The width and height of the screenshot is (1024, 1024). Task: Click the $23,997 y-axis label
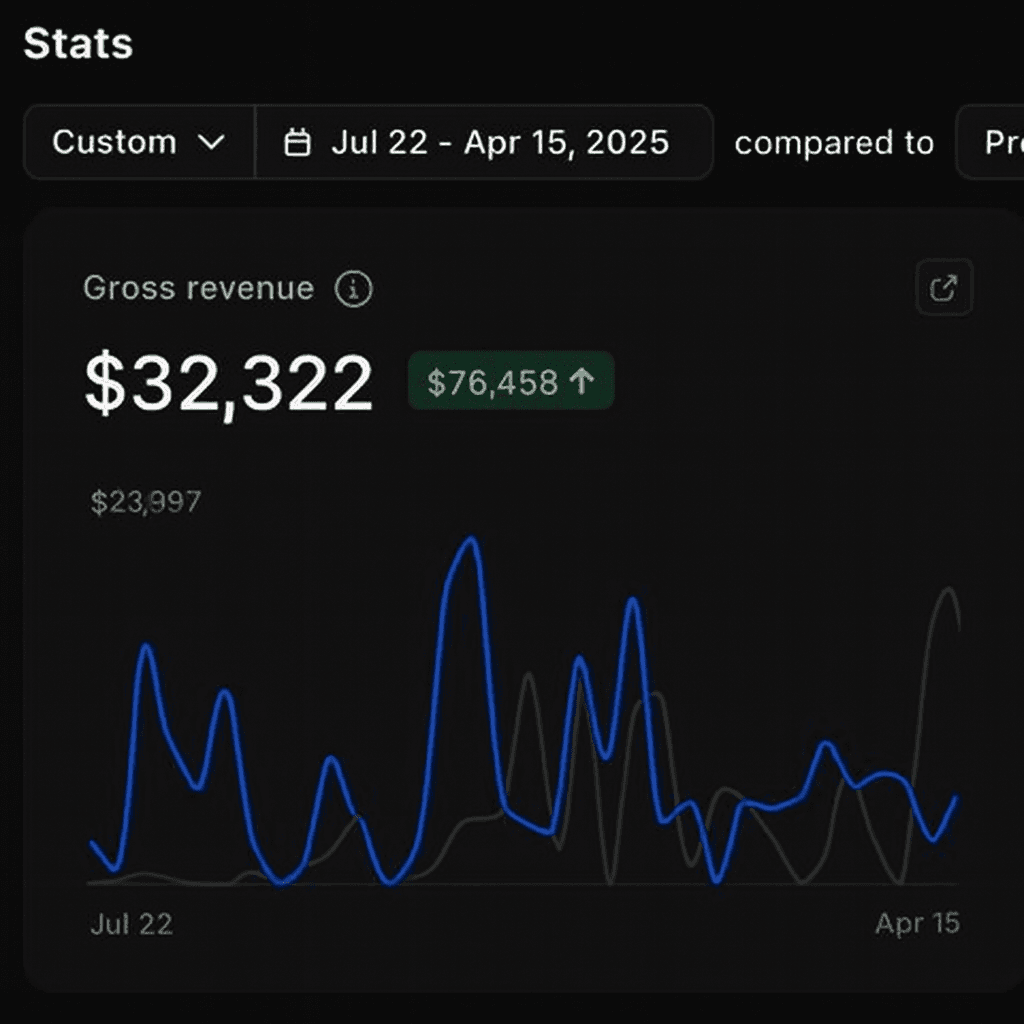(146, 502)
